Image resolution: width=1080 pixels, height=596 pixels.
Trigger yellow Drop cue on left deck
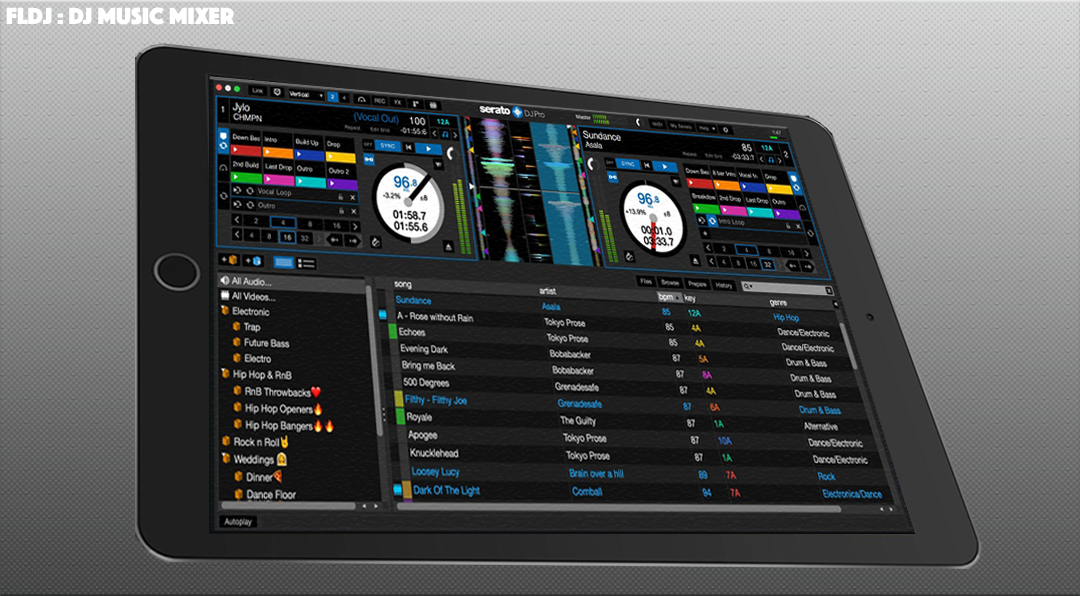(341, 158)
